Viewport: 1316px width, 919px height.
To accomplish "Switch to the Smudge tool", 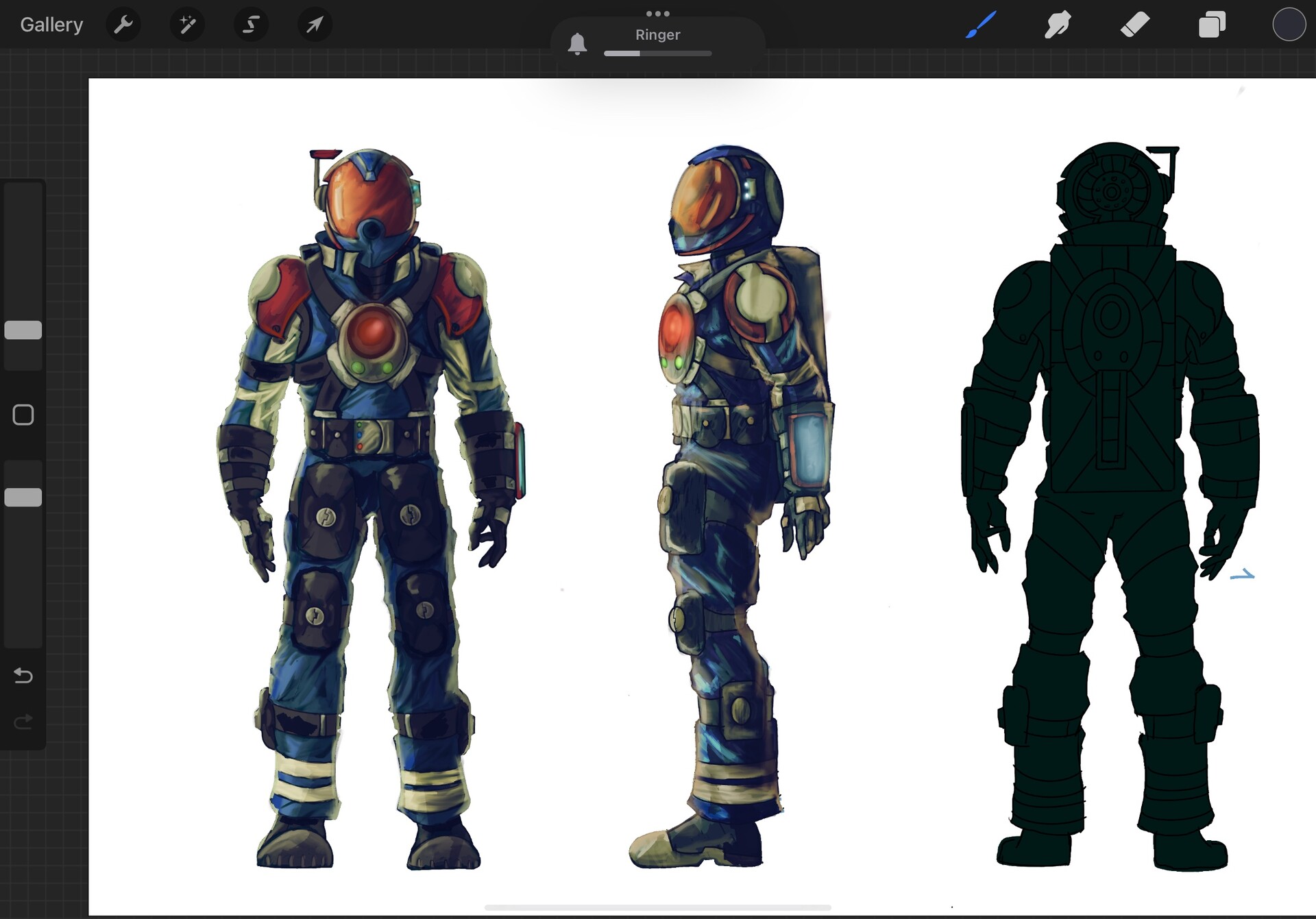I will pyautogui.click(x=1058, y=25).
